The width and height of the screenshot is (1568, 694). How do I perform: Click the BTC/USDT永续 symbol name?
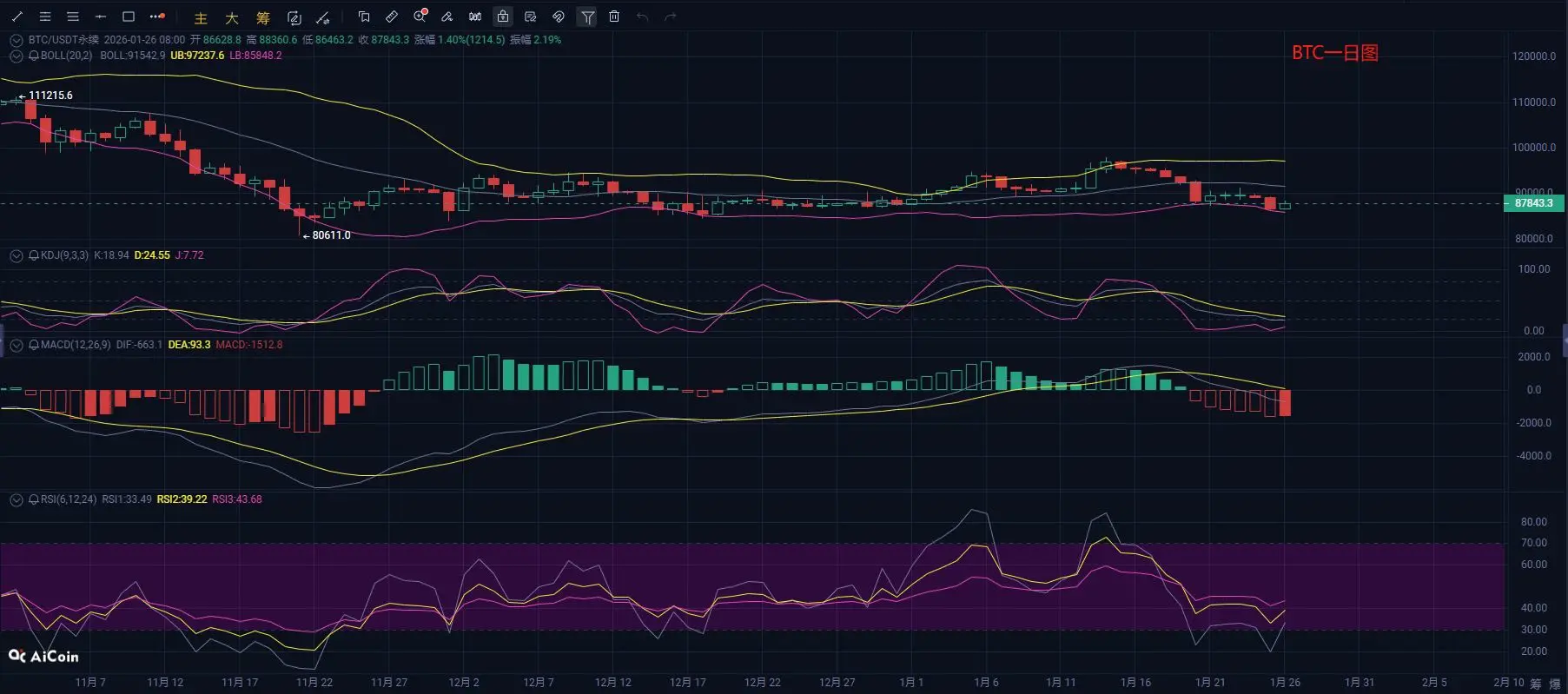tap(63, 40)
